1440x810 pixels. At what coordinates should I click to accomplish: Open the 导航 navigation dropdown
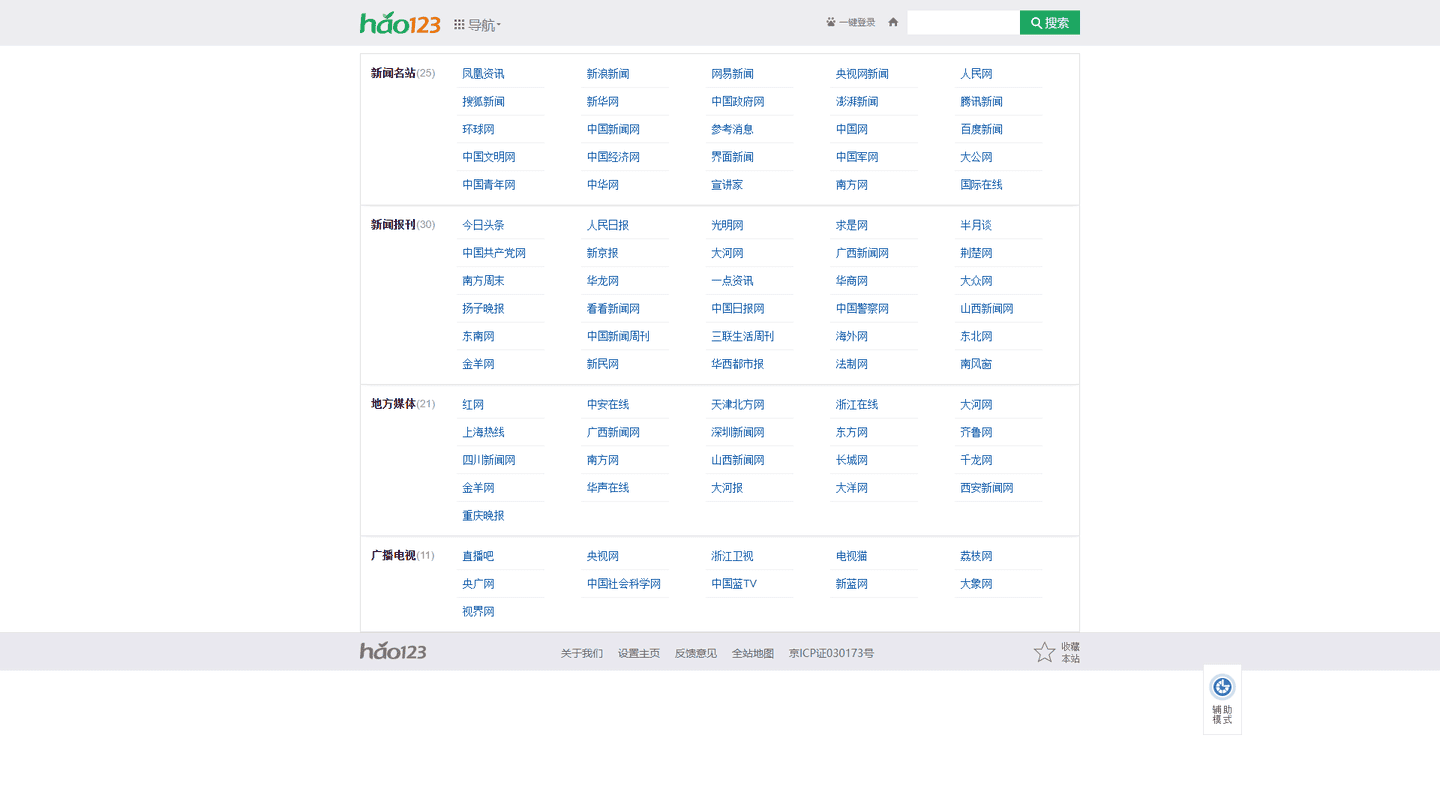(x=477, y=24)
